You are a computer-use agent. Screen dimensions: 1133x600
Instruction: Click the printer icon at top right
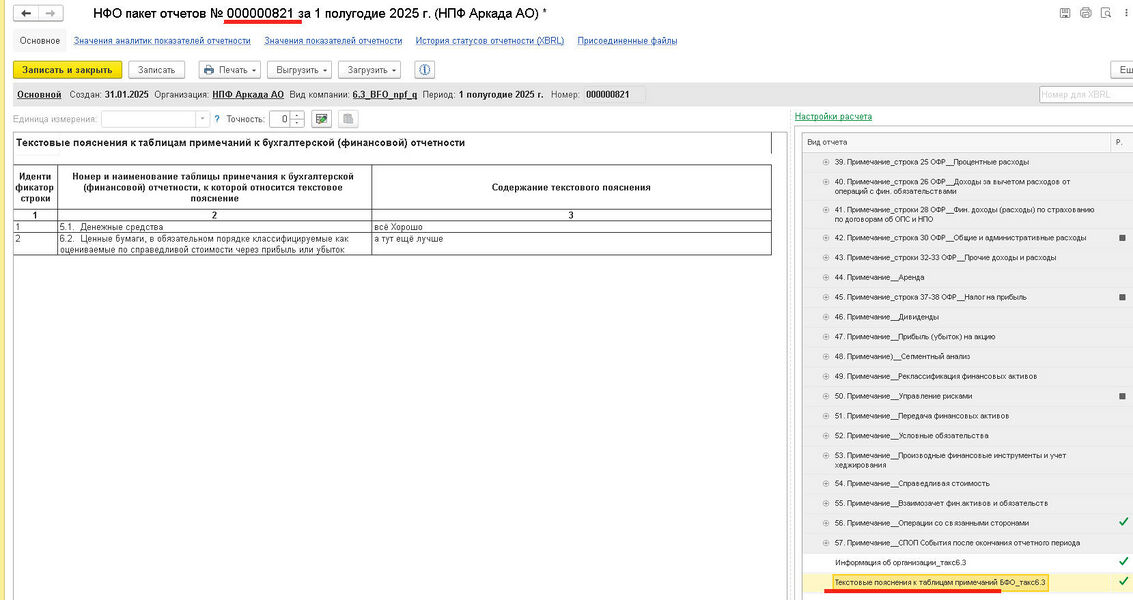click(x=1085, y=14)
